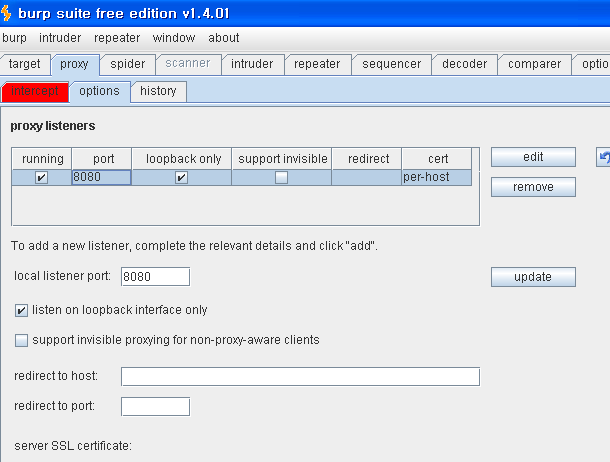Switch to the intruder tool tab
This screenshot has width=610, height=462.
tap(252, 64)
